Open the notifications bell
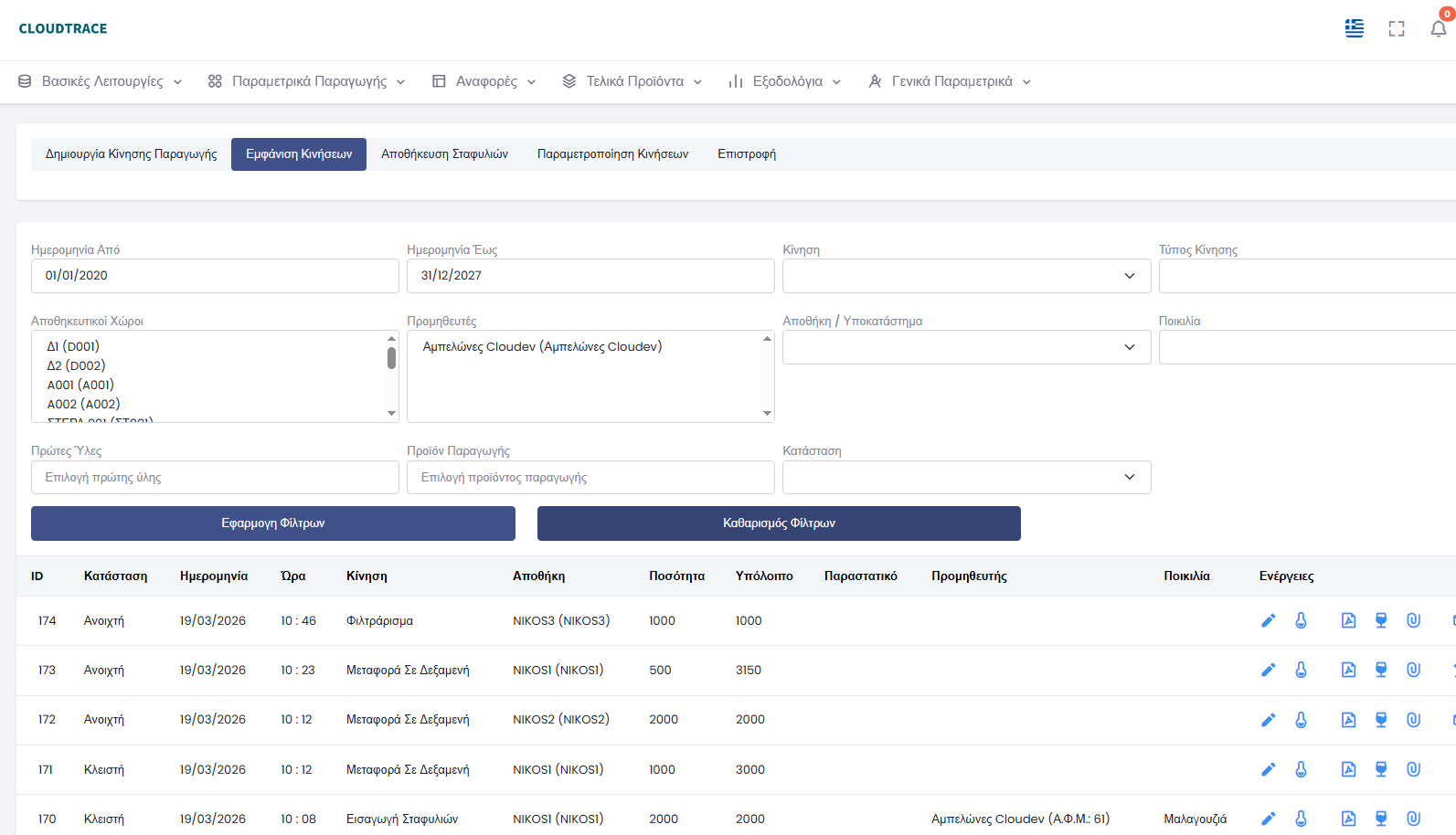Viewport: 1456px width, 835px height. pyautogui.click(x=1438, y=28)
